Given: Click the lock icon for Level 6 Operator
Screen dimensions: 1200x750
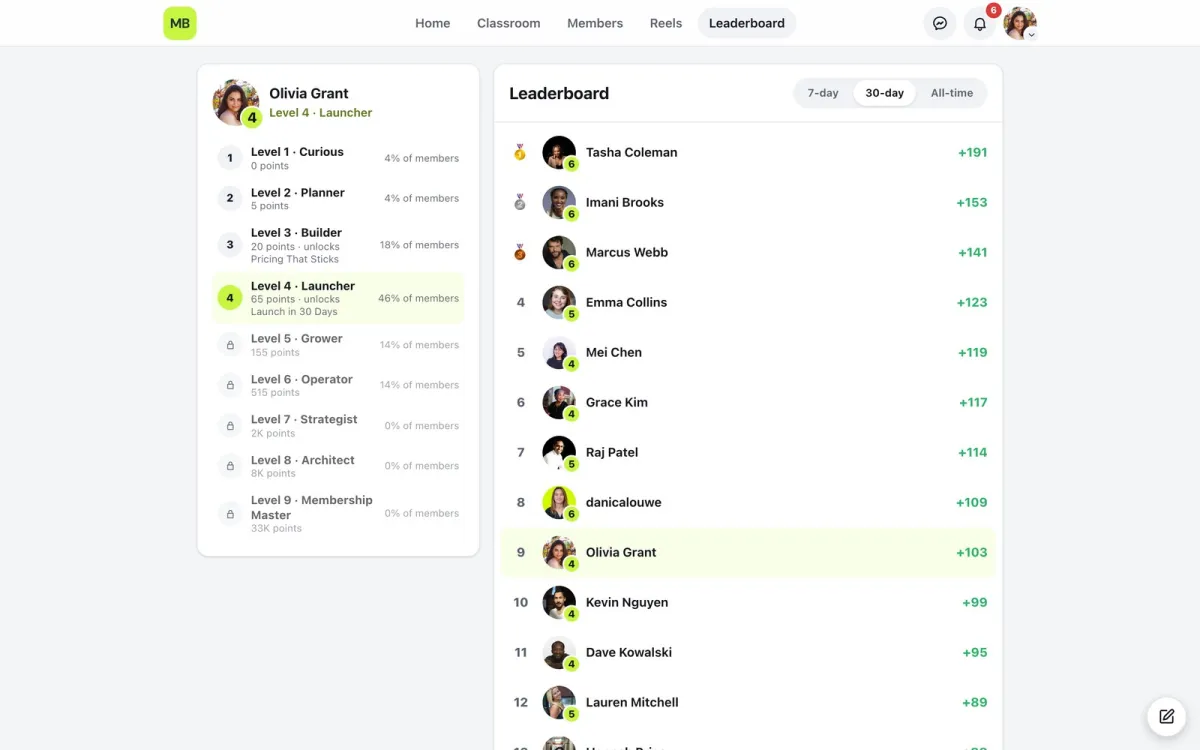Looking at the screenshot, I should click(230, 385).
